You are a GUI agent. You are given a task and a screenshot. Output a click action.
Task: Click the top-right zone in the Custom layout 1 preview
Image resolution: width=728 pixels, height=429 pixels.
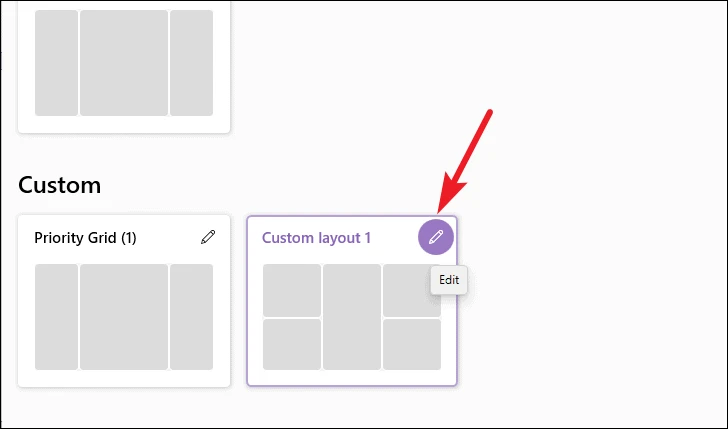(409, 290)
